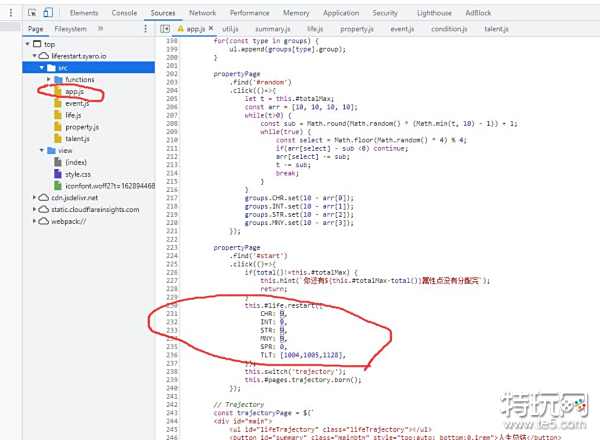
Task: Click the '#random' string on line 203
Action: tap(273, 82)
